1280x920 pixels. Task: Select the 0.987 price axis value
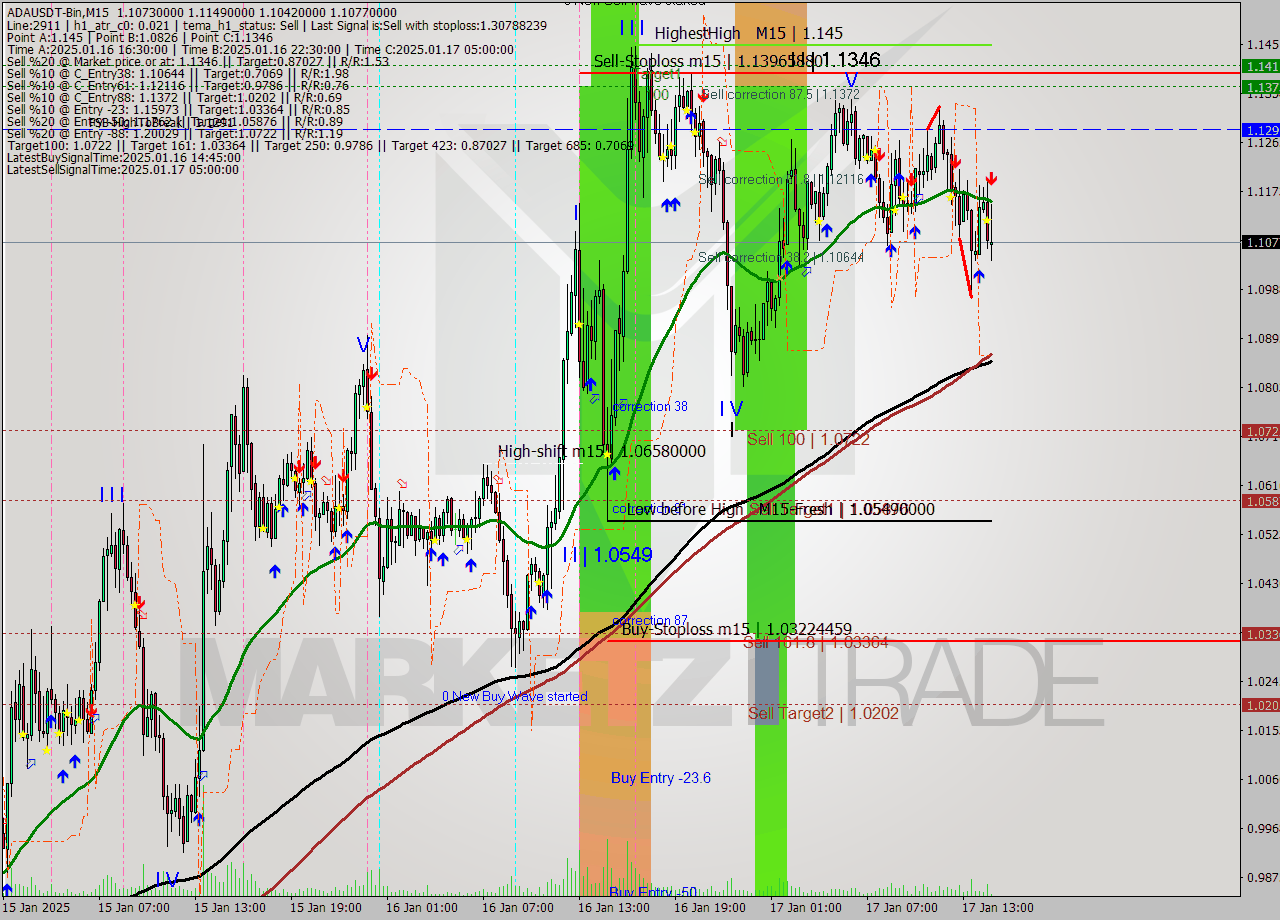(1262, 877)
